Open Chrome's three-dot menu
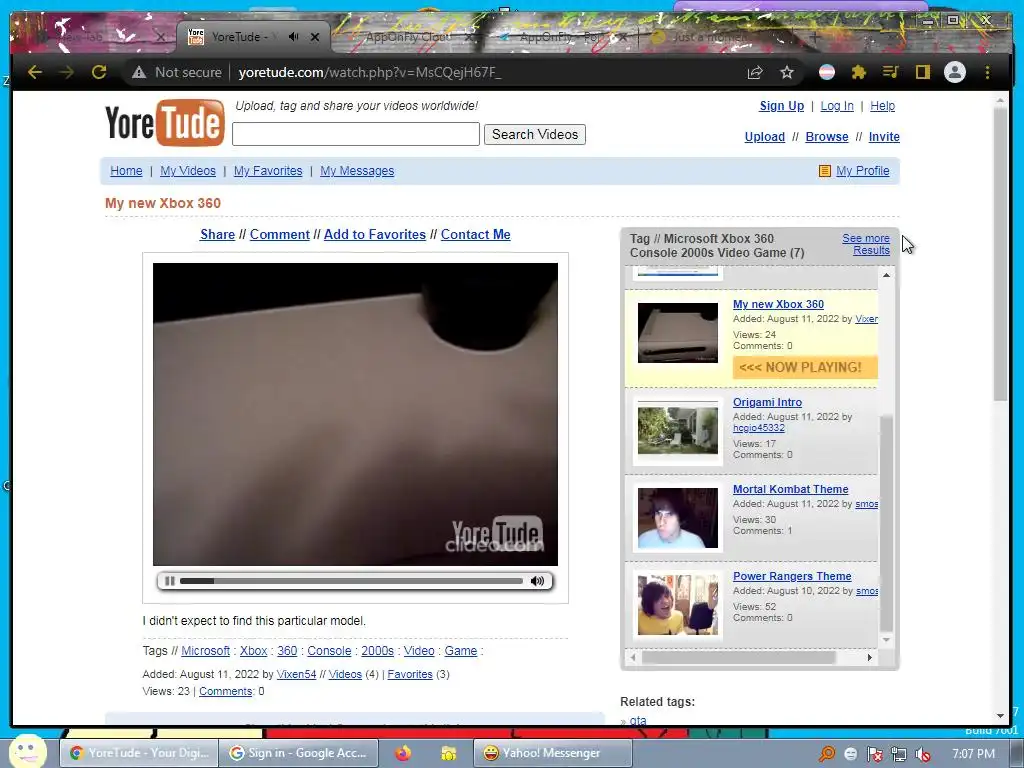 click(x=987, y=72)
